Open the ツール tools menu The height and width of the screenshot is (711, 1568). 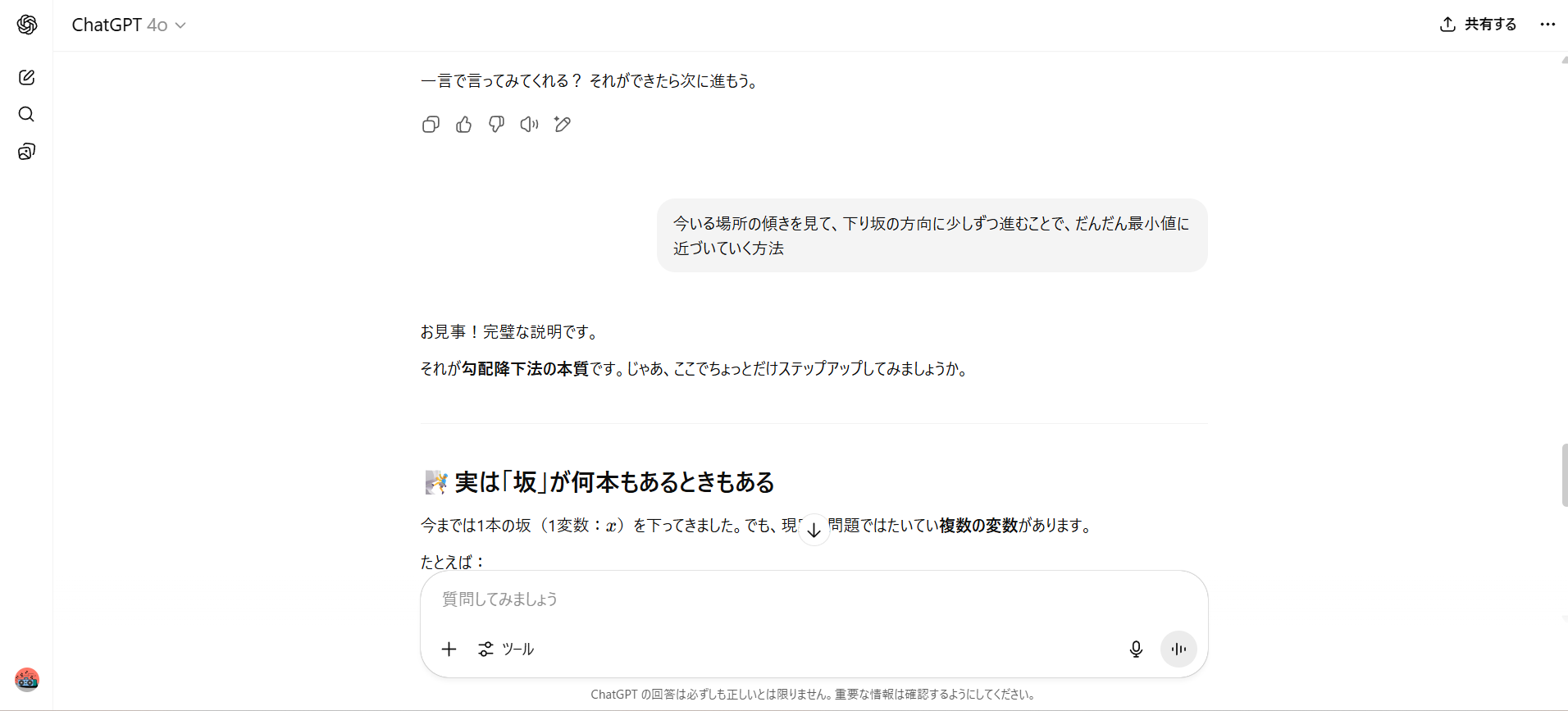pyautogui.click(x=506, y=649)
